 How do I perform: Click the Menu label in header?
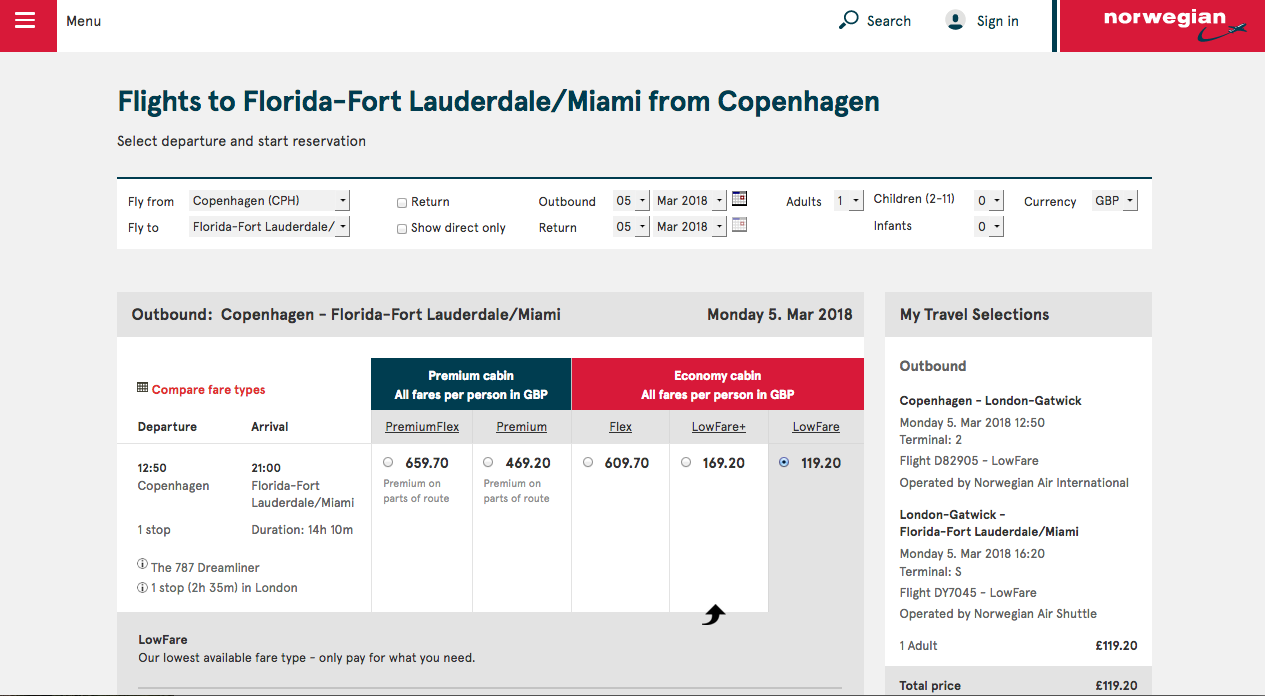pyautogui.click(x=84, y=21)
